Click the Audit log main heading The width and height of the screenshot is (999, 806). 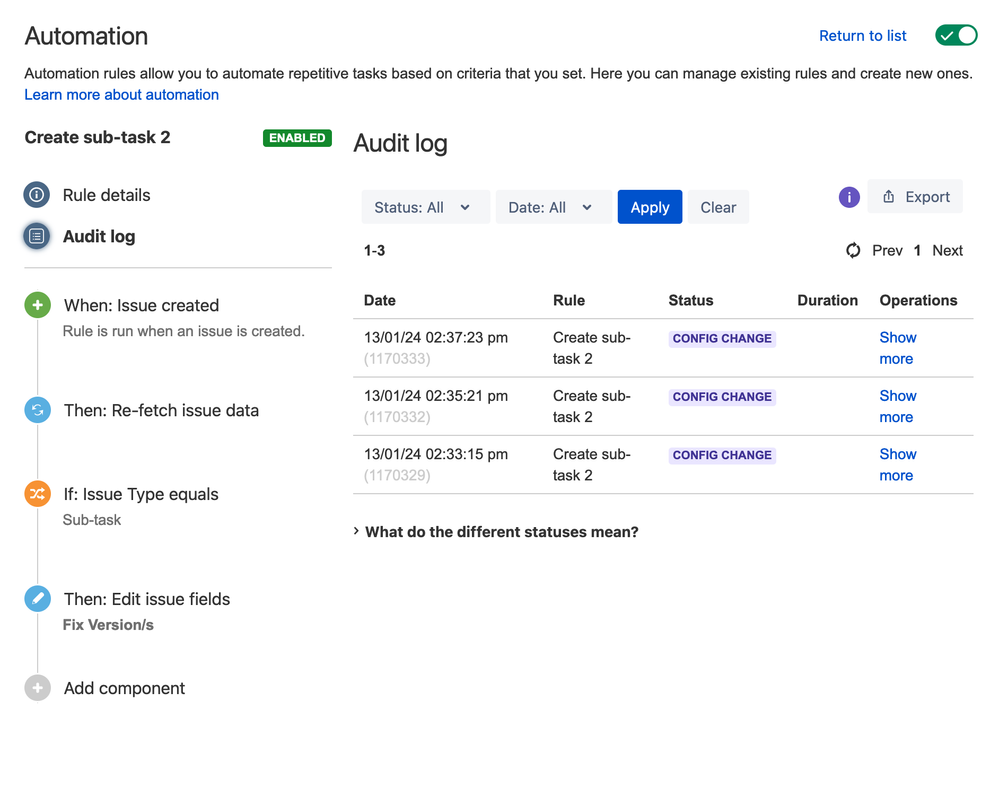coord(400,143)
